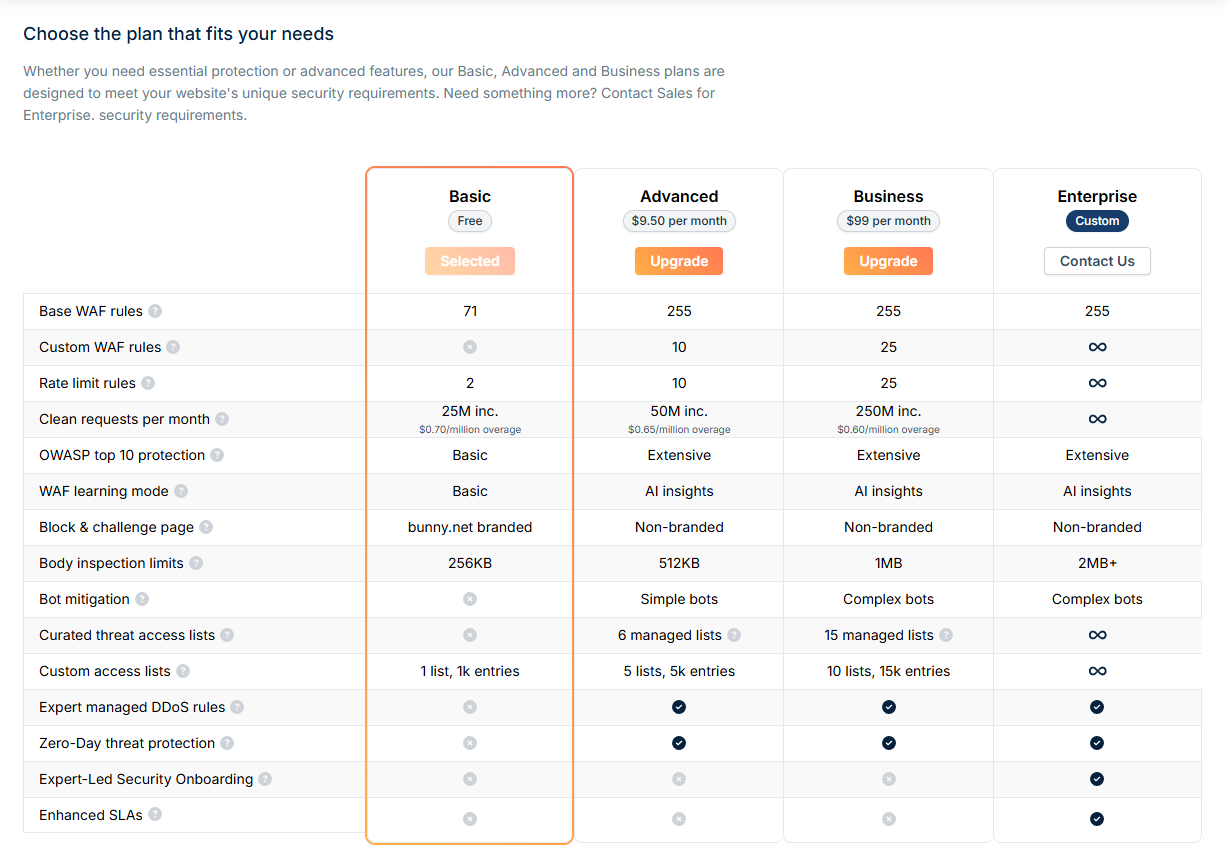1228x868 pixels.
Task: Click Enterprise checkmark for Expert-Led Security Onboarding
Action: tap(1097, 779)
